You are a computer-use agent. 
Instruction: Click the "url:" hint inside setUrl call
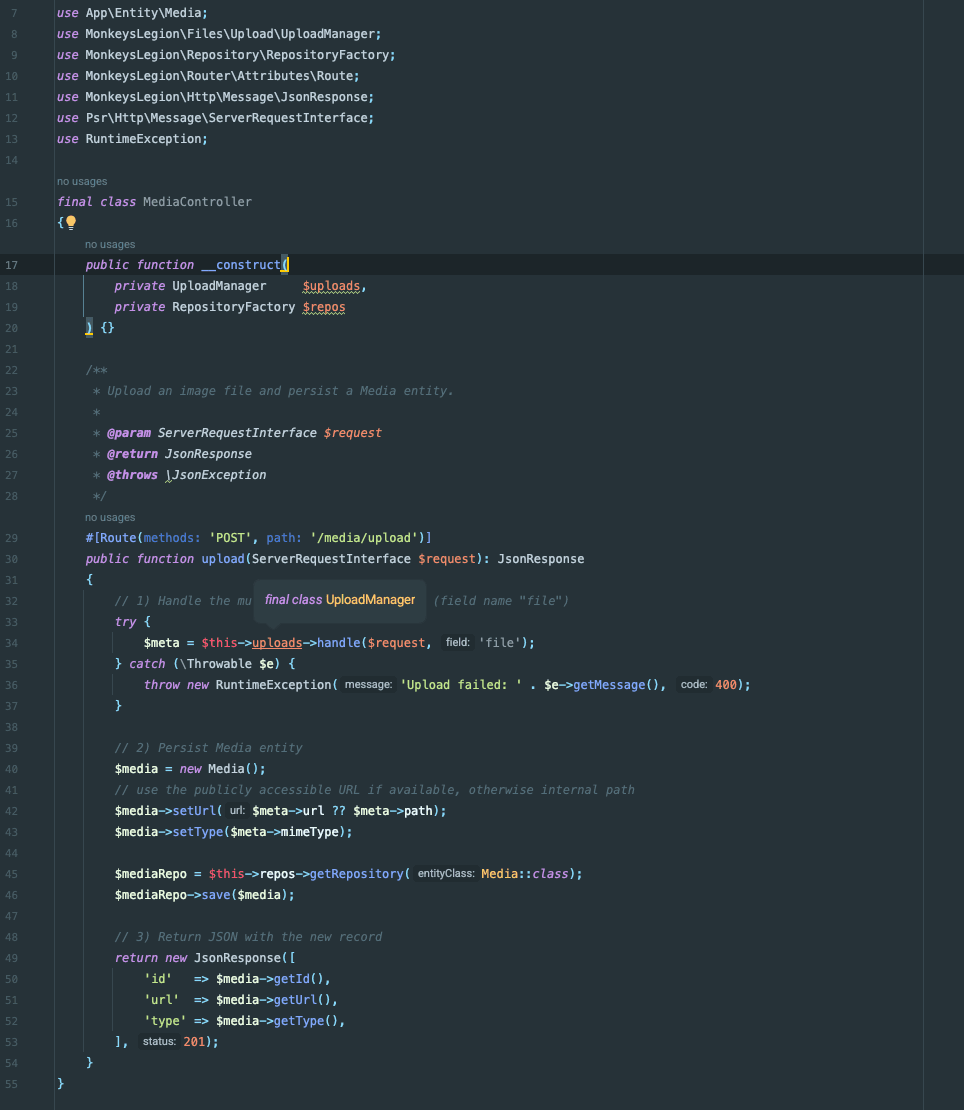237,811
